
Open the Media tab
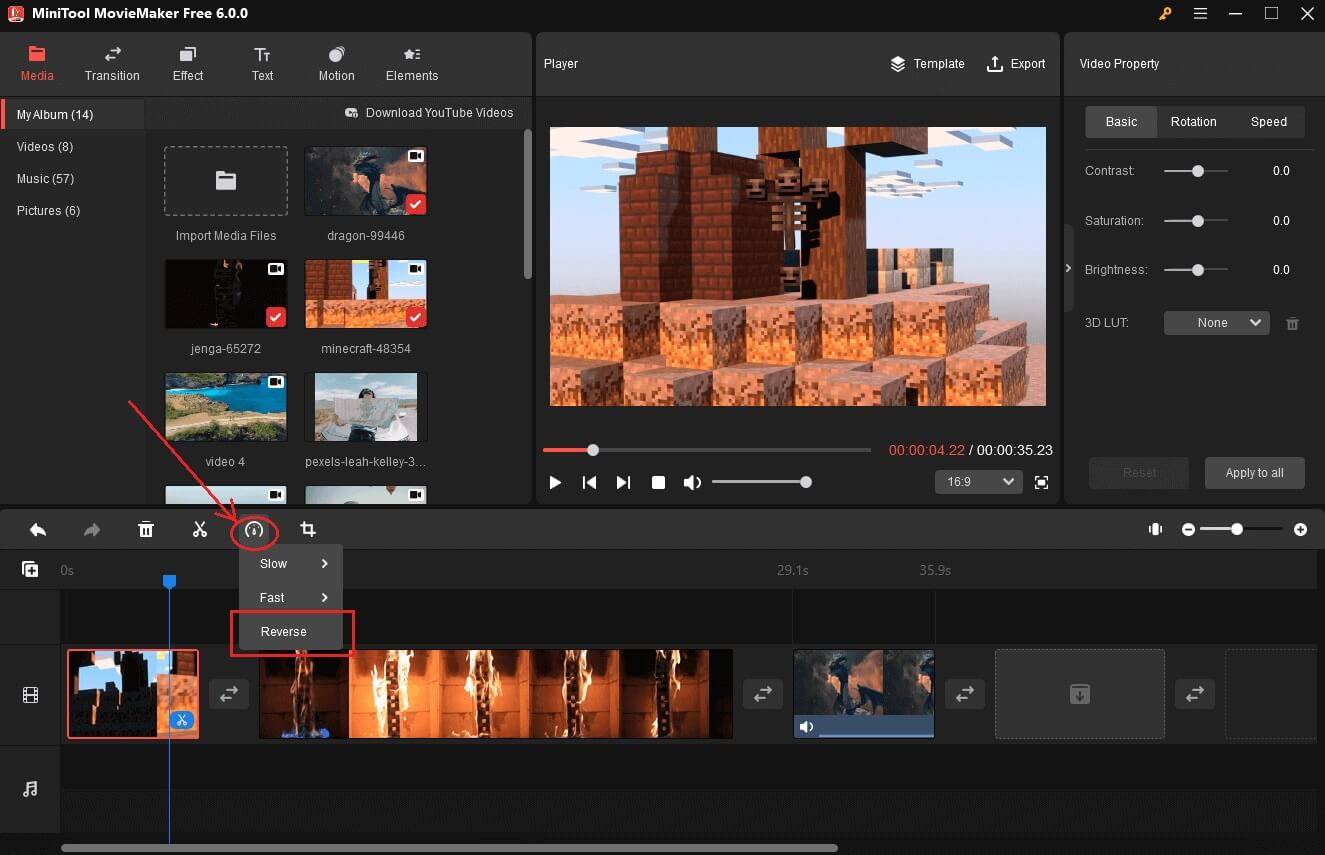tap(37, 64)
